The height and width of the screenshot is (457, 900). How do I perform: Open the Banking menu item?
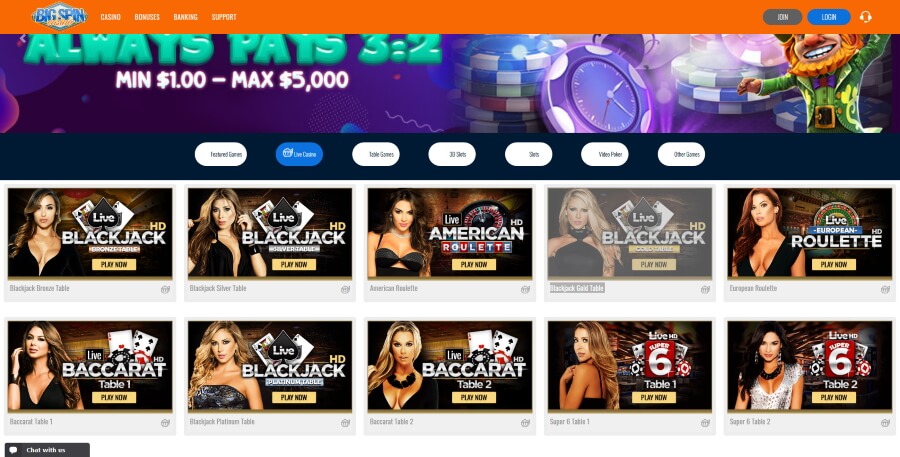[185, 17]
